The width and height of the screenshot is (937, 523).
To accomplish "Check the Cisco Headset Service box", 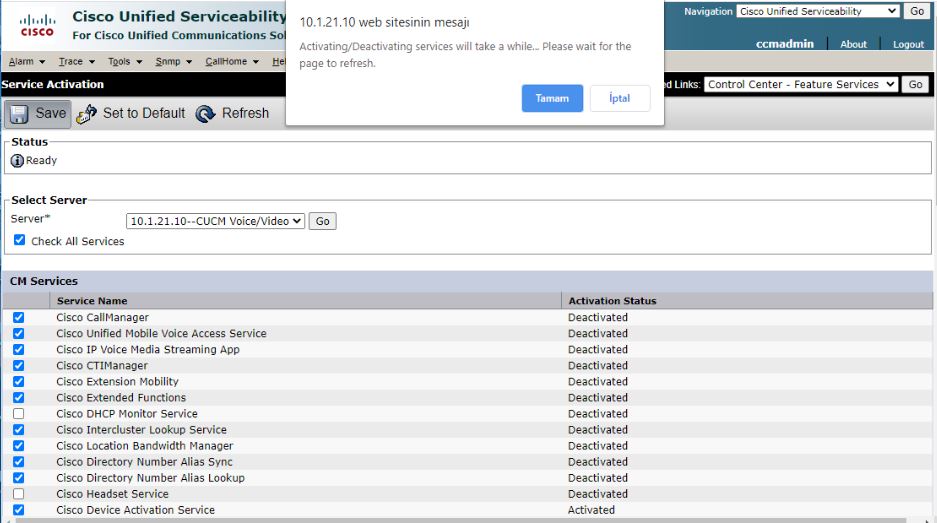I will pos(19,494).
